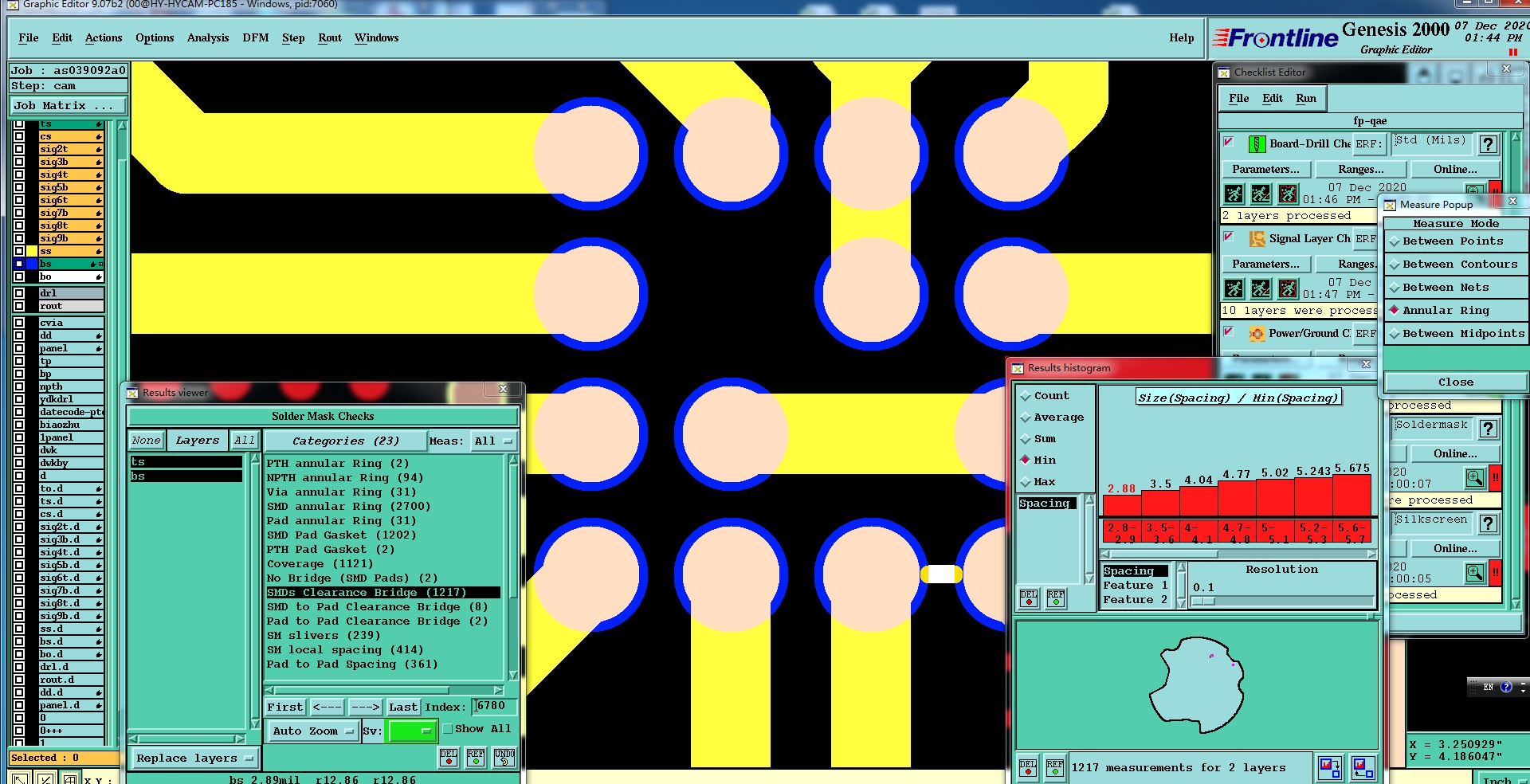Click histogram-to-layer export icon
This screenshot has width=1530, height=784.
[1330, 768]
